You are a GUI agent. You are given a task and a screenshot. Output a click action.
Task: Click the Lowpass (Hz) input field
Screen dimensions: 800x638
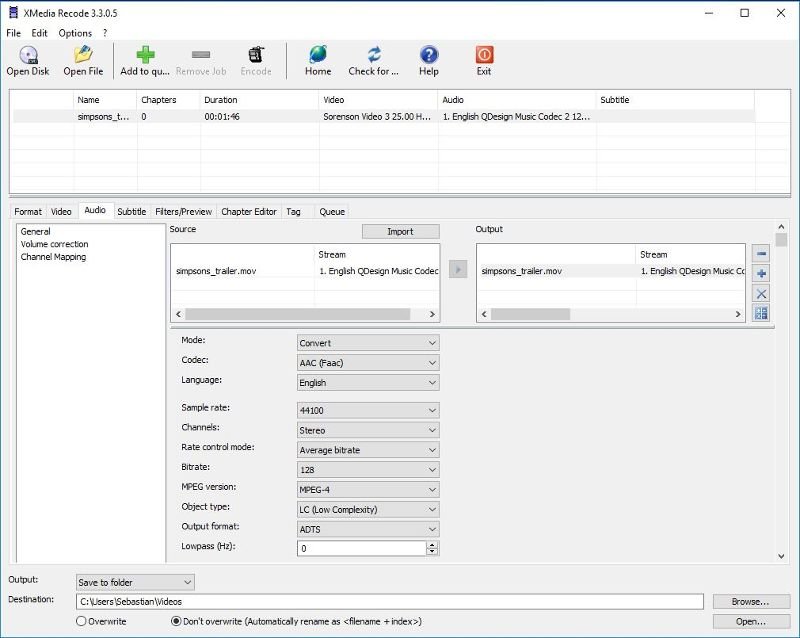pyautogui.click(x=362, y=548)
